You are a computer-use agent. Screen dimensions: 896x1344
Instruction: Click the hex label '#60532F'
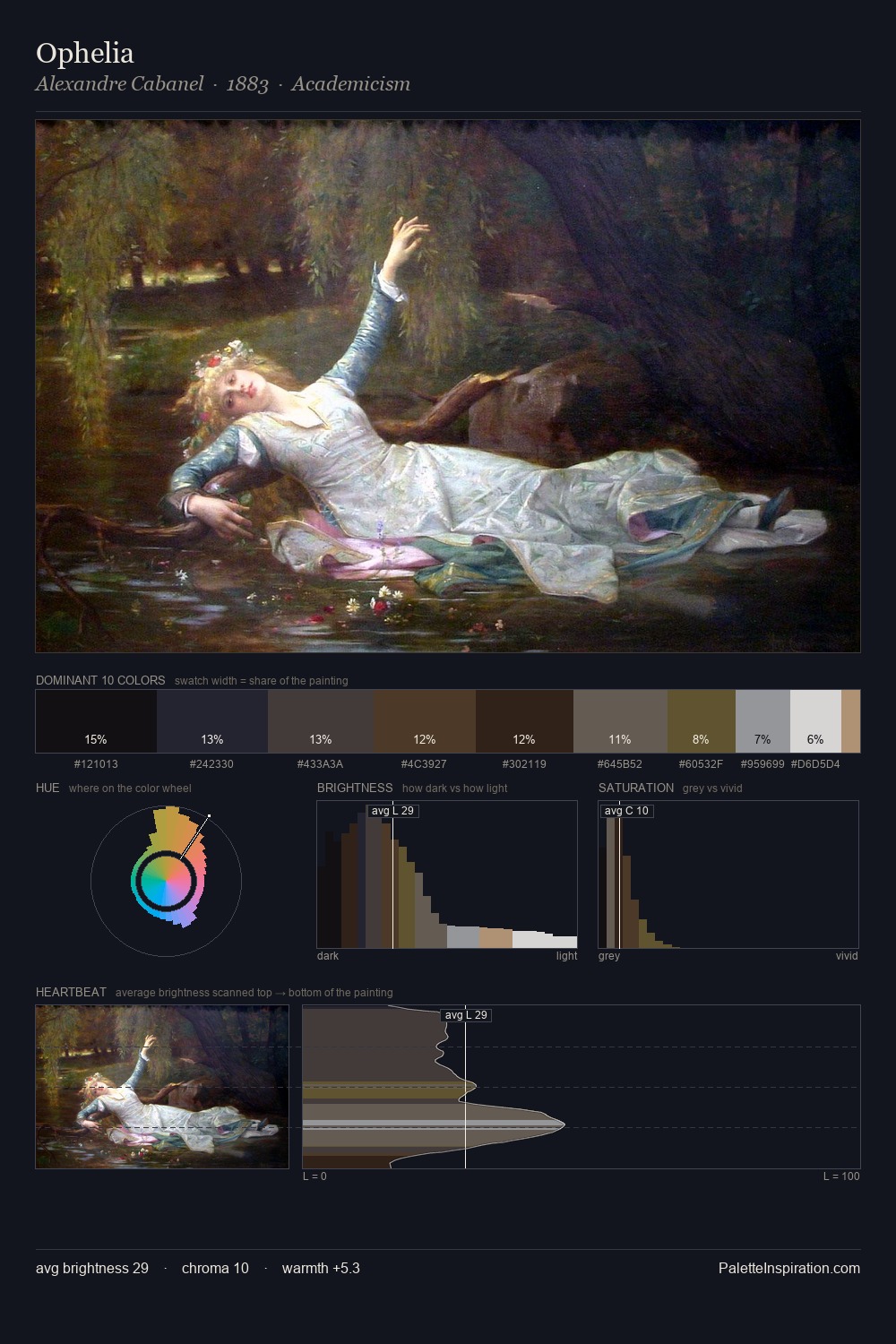(701, 764)
